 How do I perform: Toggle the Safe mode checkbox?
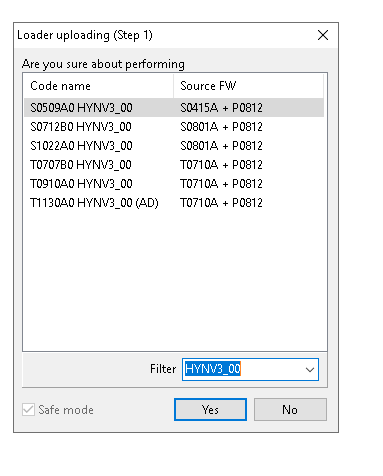click(x=28, y=410)
